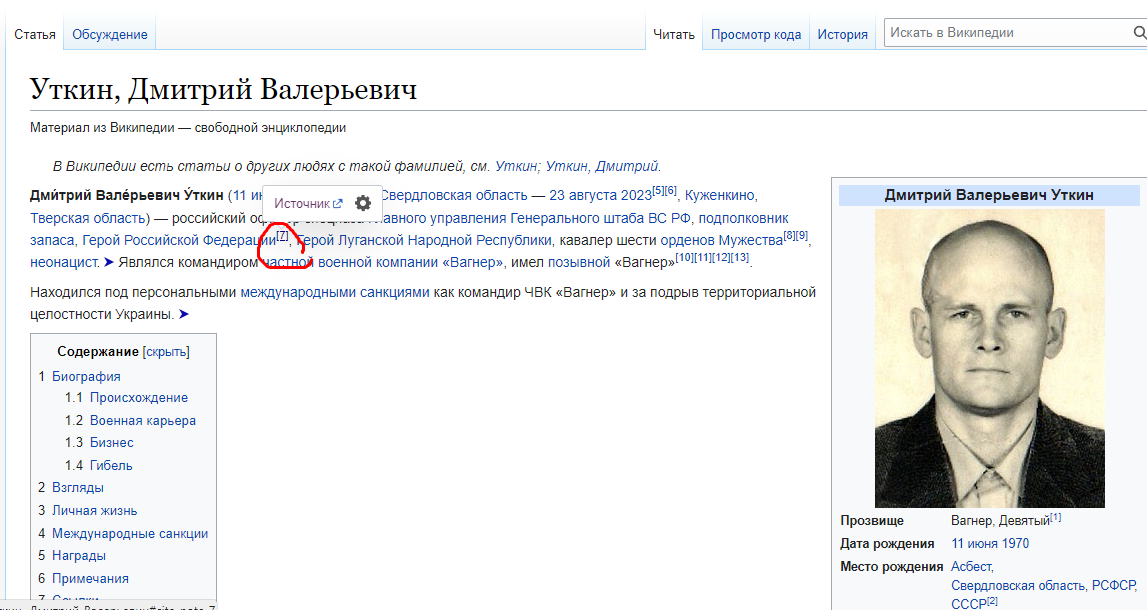Click footnote reference [8]
1147x610 pixels.
pyautogui.click(x=789, y=236)
